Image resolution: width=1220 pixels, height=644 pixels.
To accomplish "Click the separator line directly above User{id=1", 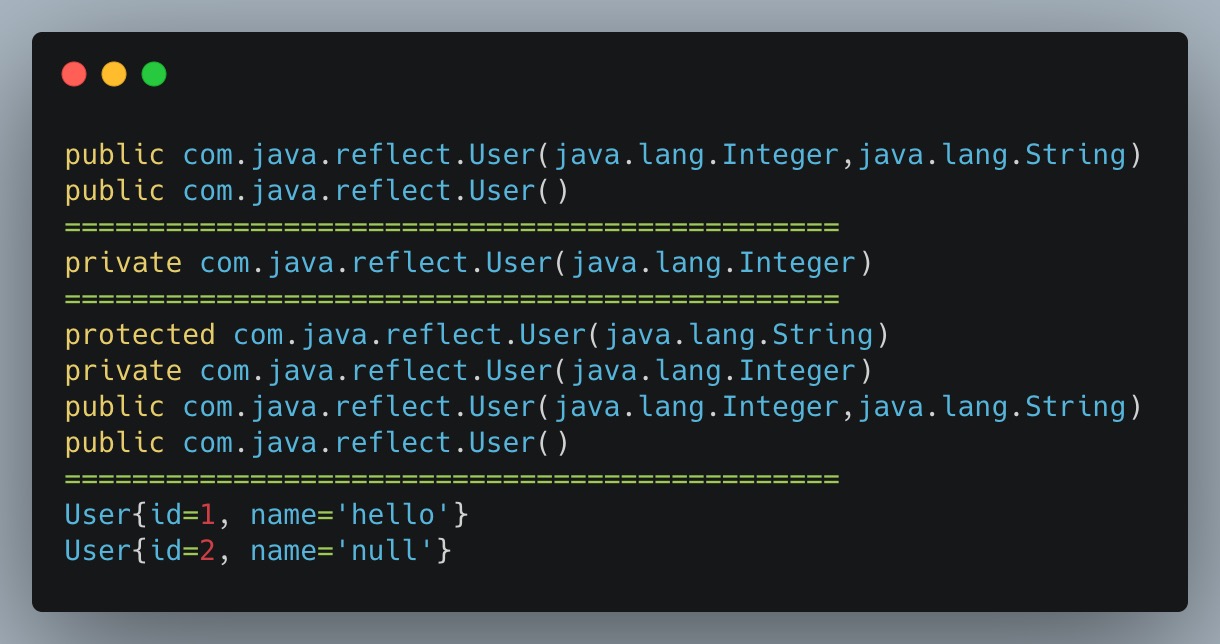I will click(451, 479).
